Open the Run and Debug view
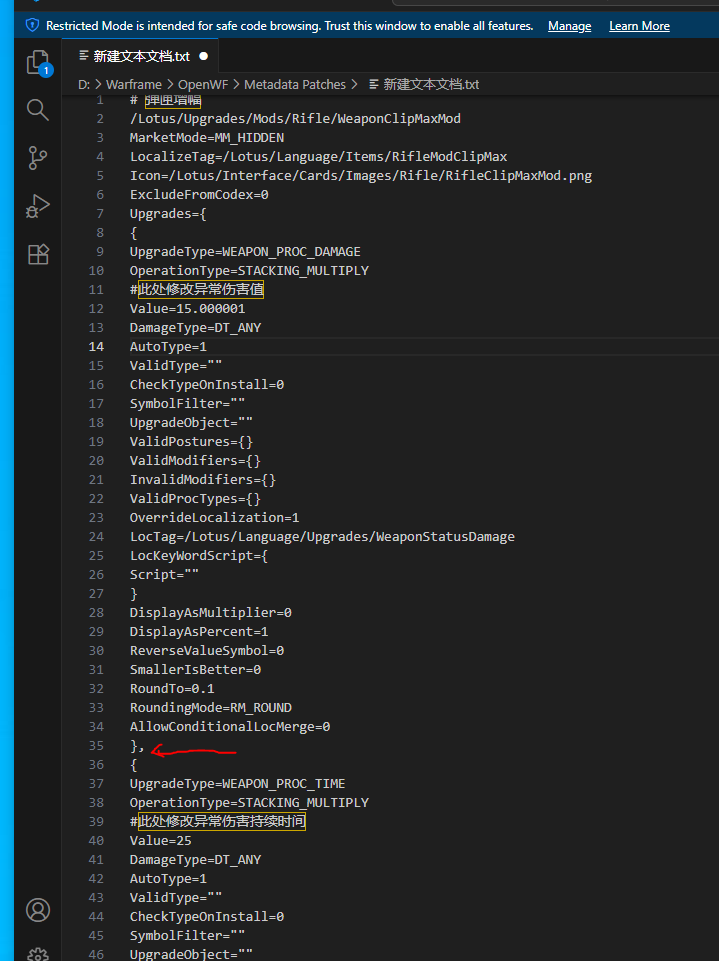The height and width of the screenshot is (961, 719). (38, 206)
